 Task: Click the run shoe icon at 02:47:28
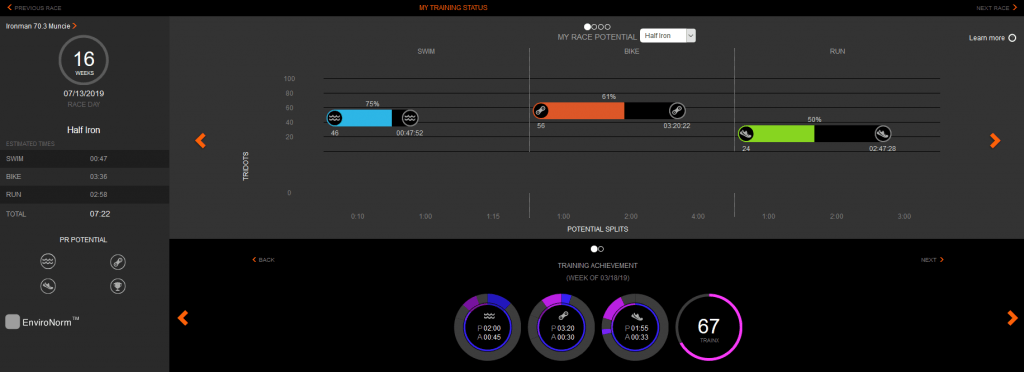[x=883, y=134]
